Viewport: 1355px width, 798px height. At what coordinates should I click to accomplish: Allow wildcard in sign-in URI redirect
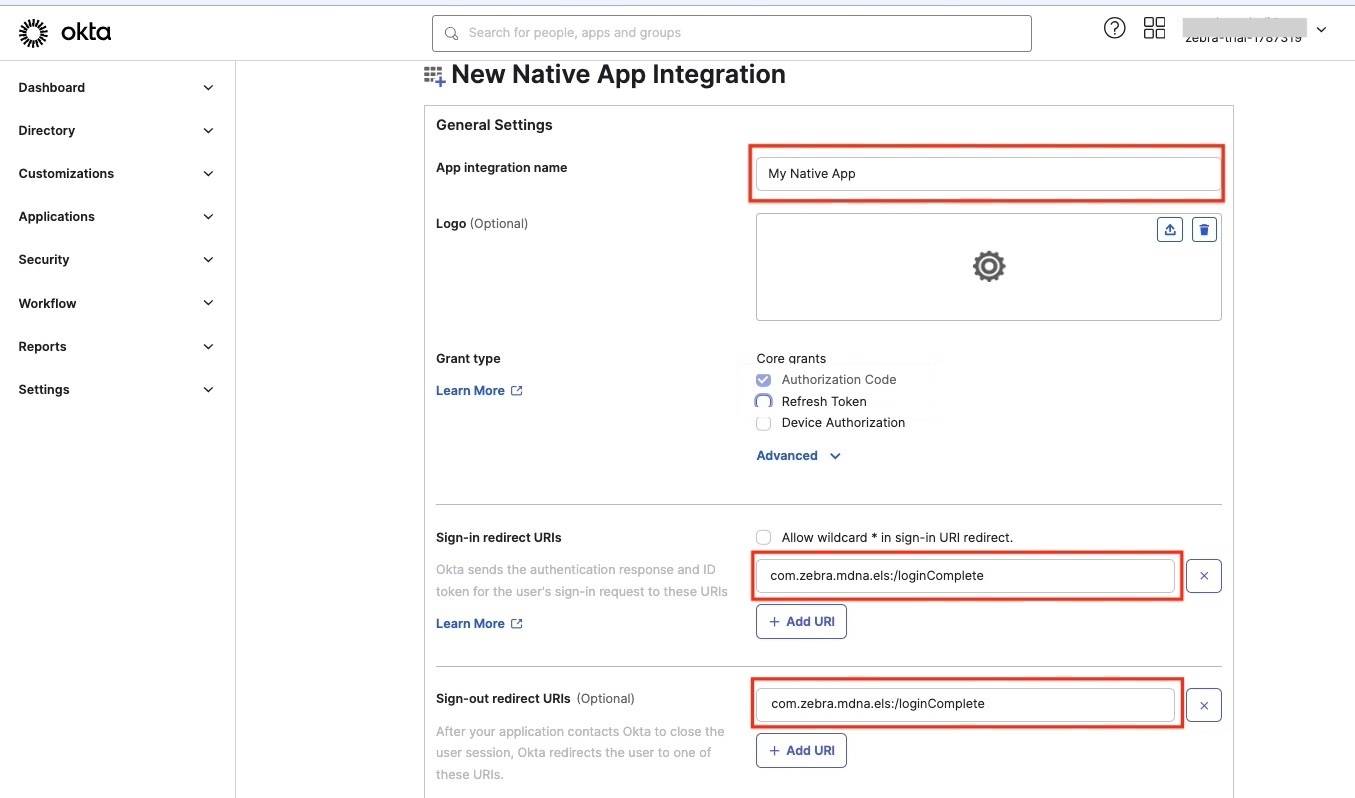pyautogui.click(x=764, y=537)
